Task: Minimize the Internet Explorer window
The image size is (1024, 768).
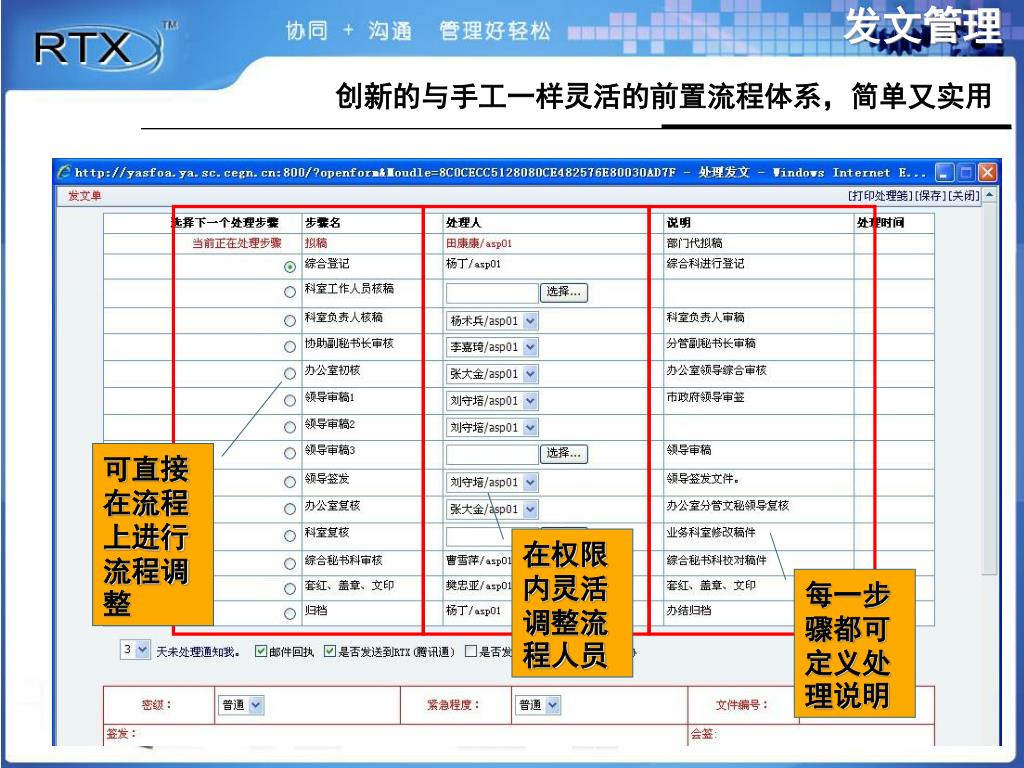Action: pos(945,172)
